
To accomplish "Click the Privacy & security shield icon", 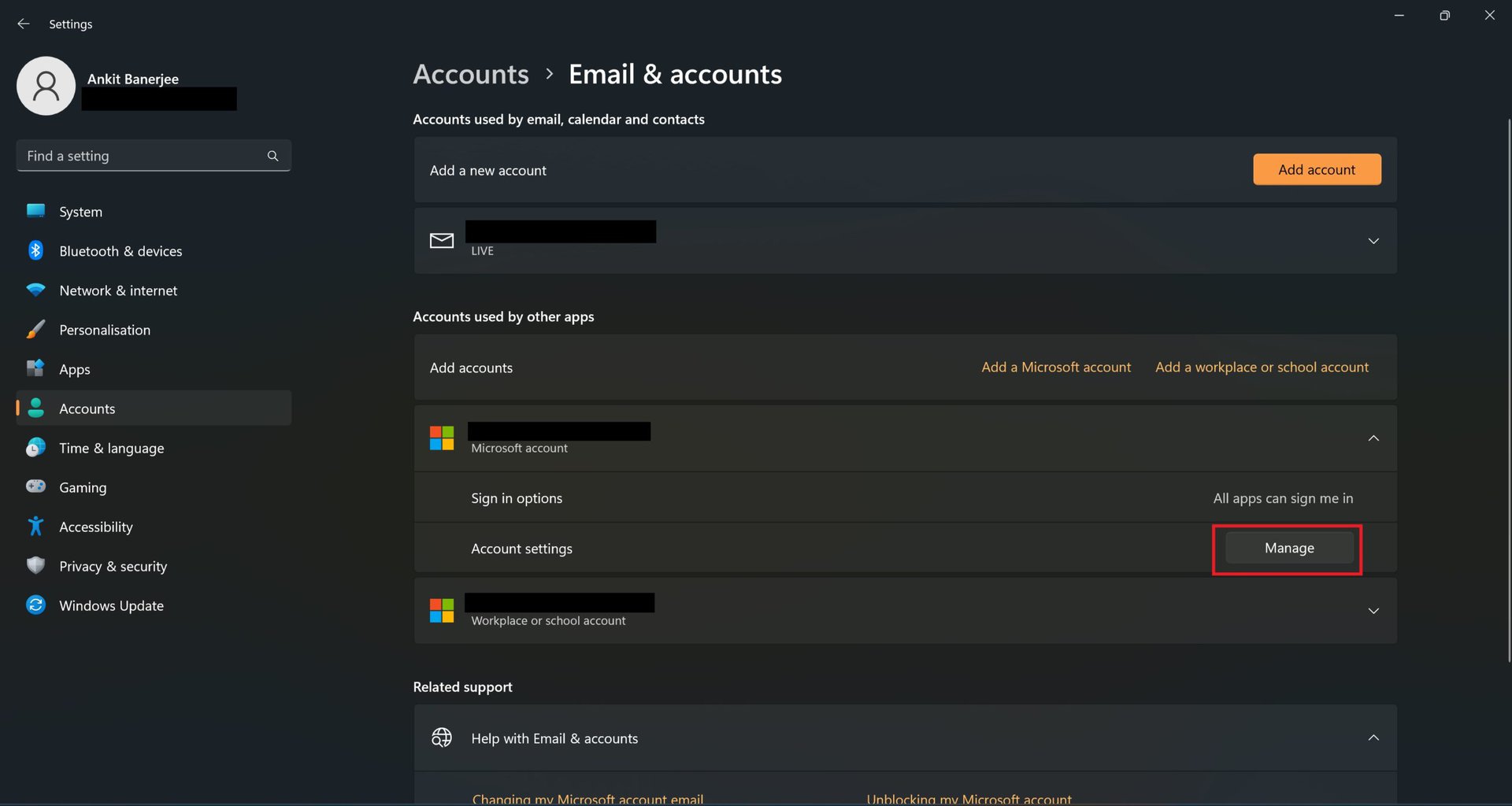I will point(35,565).
